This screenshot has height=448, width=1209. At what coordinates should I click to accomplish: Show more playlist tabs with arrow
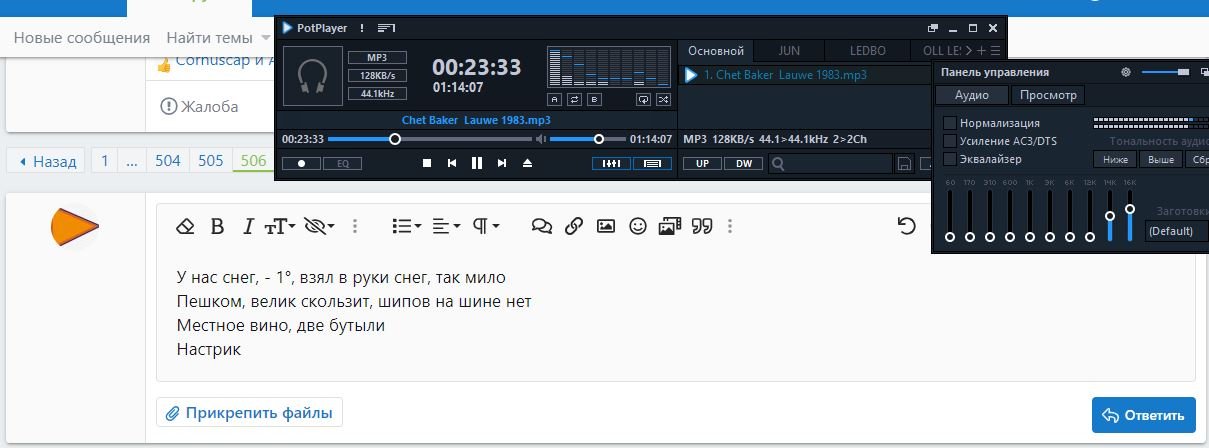pos(969,51)
